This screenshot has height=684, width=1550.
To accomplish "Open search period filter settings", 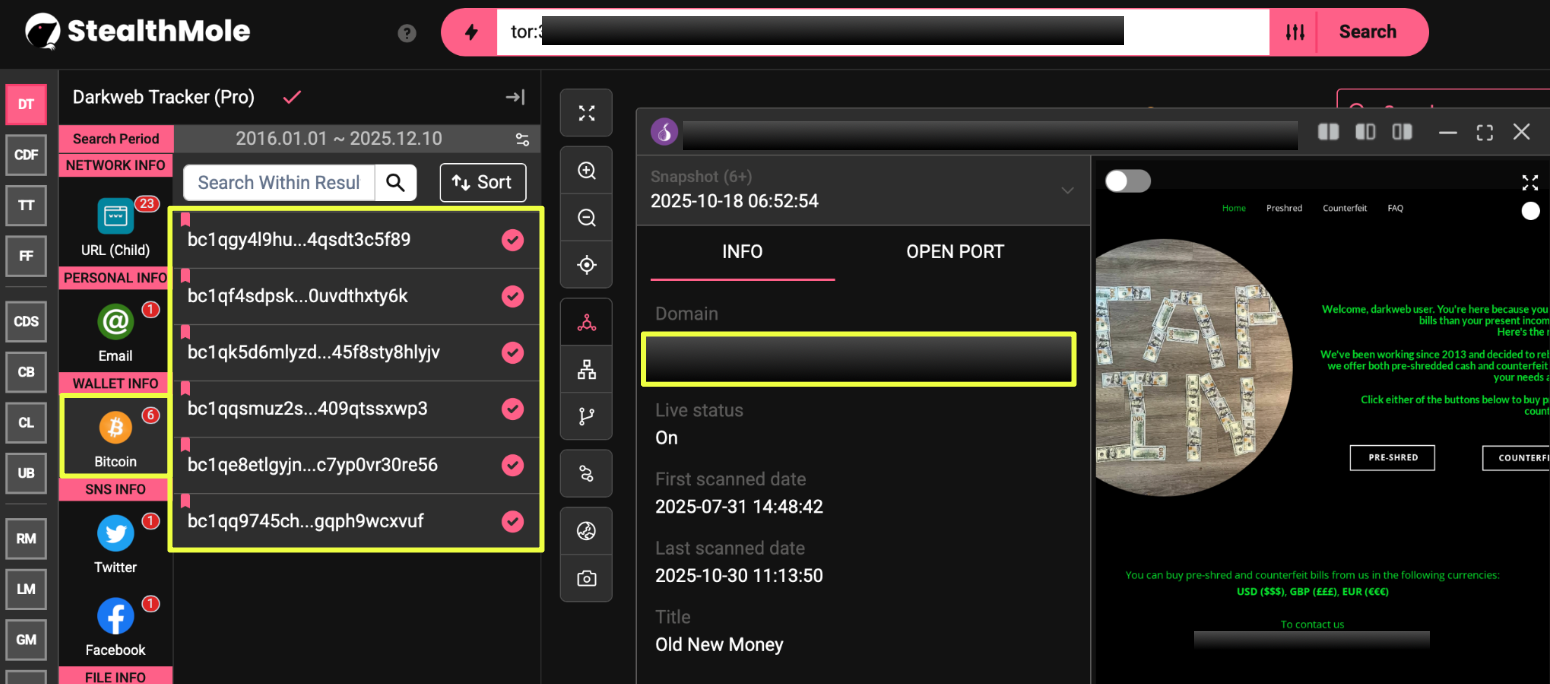I will (x=522, y=139).
